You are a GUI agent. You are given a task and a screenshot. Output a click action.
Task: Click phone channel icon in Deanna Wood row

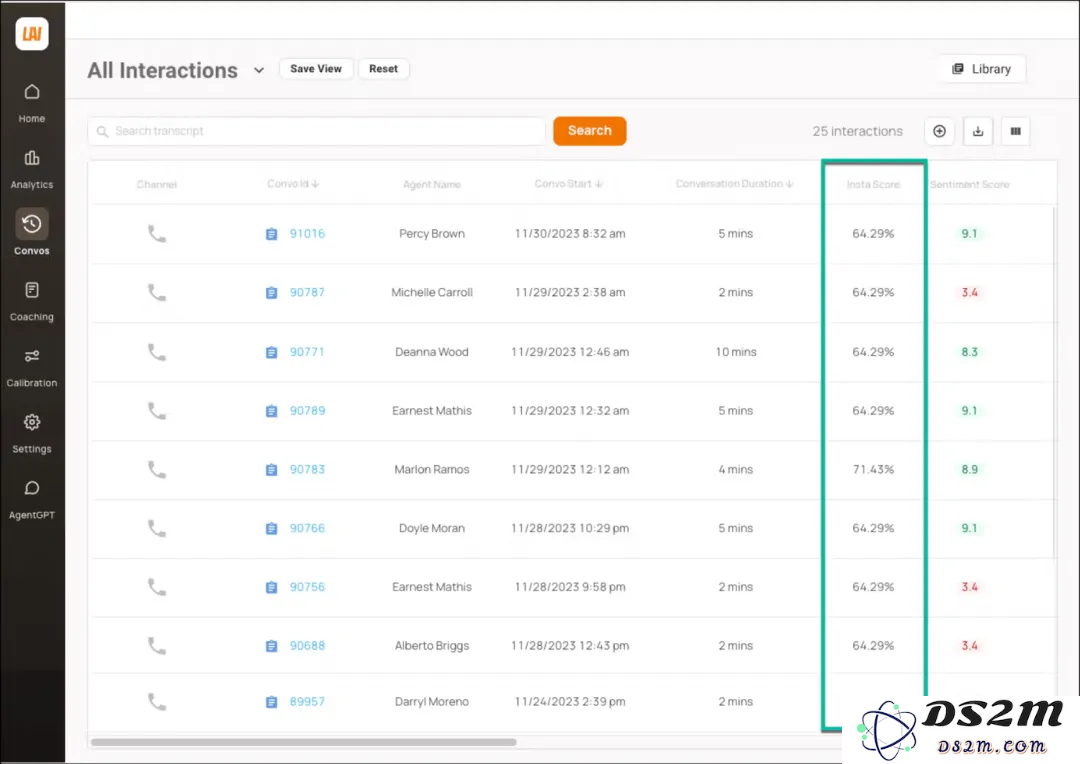tap(157, 352)
